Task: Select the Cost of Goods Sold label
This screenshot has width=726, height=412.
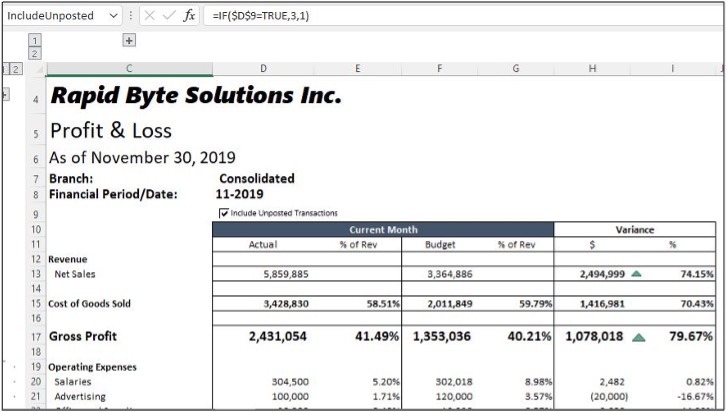Action: [x=89, y=304]
